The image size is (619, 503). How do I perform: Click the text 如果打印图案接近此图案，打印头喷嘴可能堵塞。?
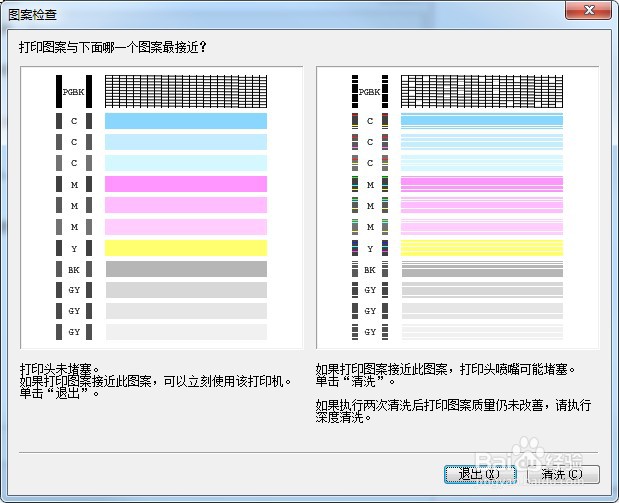(445, 369)
